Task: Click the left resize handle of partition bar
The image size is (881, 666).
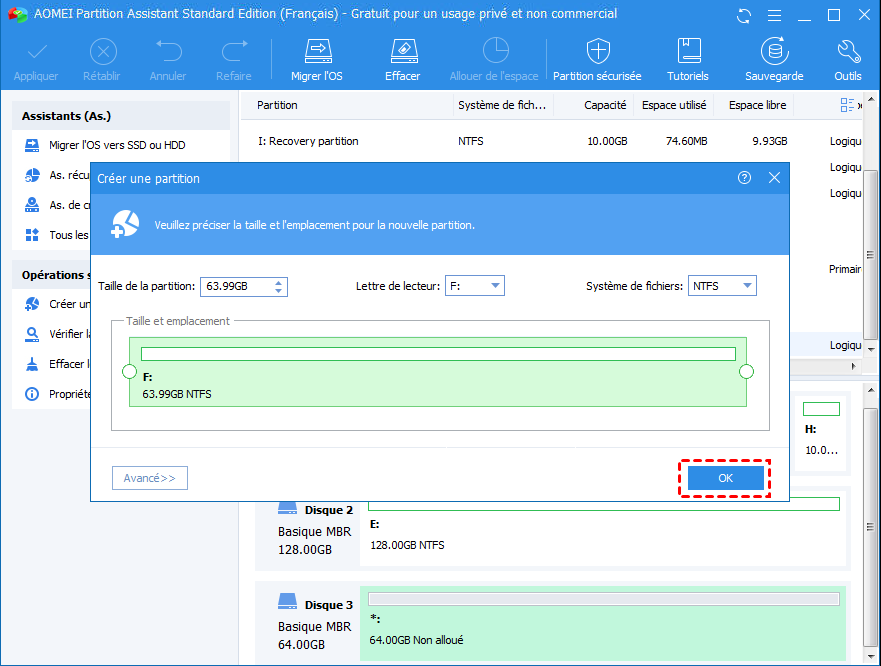Action: (x=129, y=372)
